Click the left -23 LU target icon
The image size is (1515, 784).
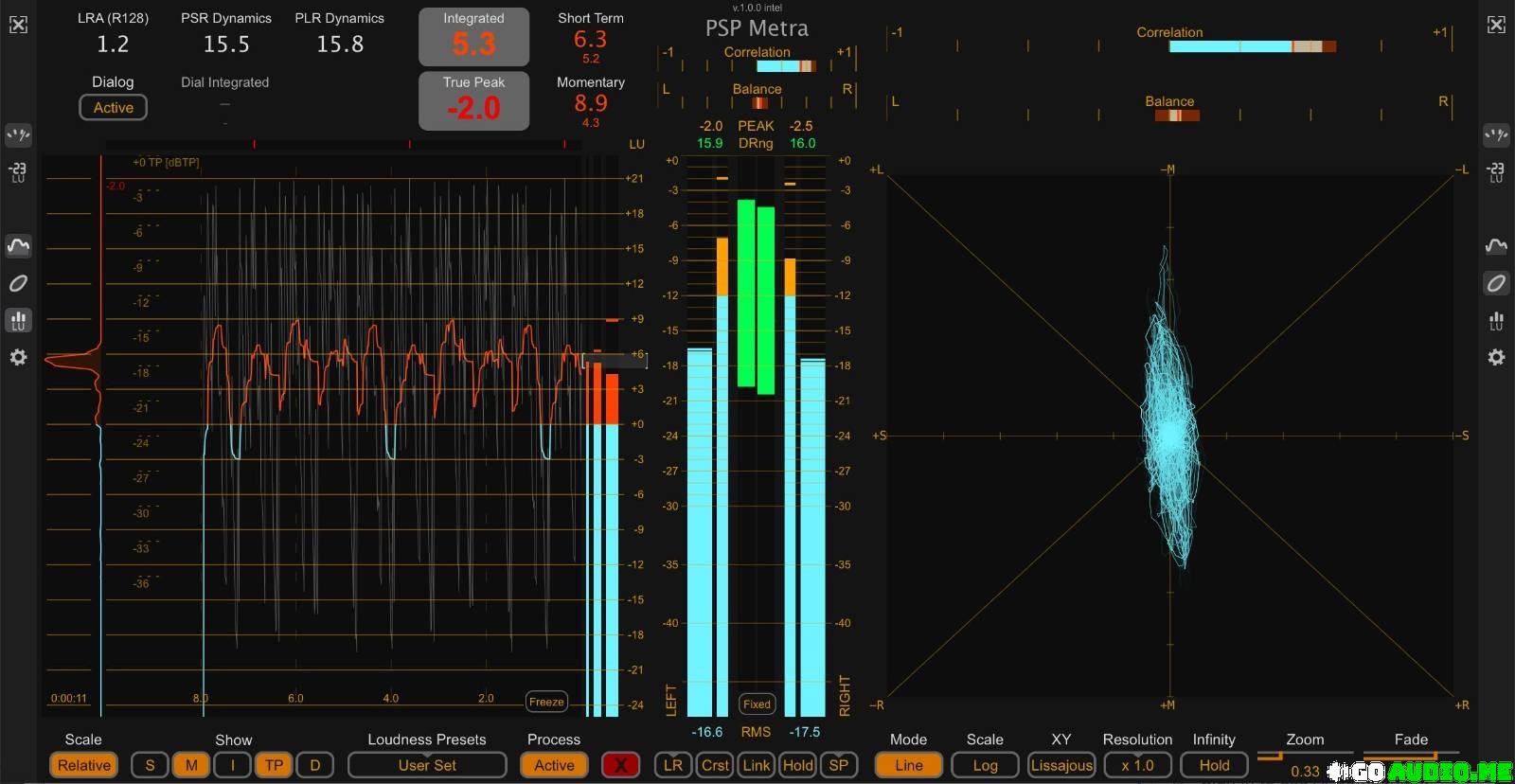(18, 172)
